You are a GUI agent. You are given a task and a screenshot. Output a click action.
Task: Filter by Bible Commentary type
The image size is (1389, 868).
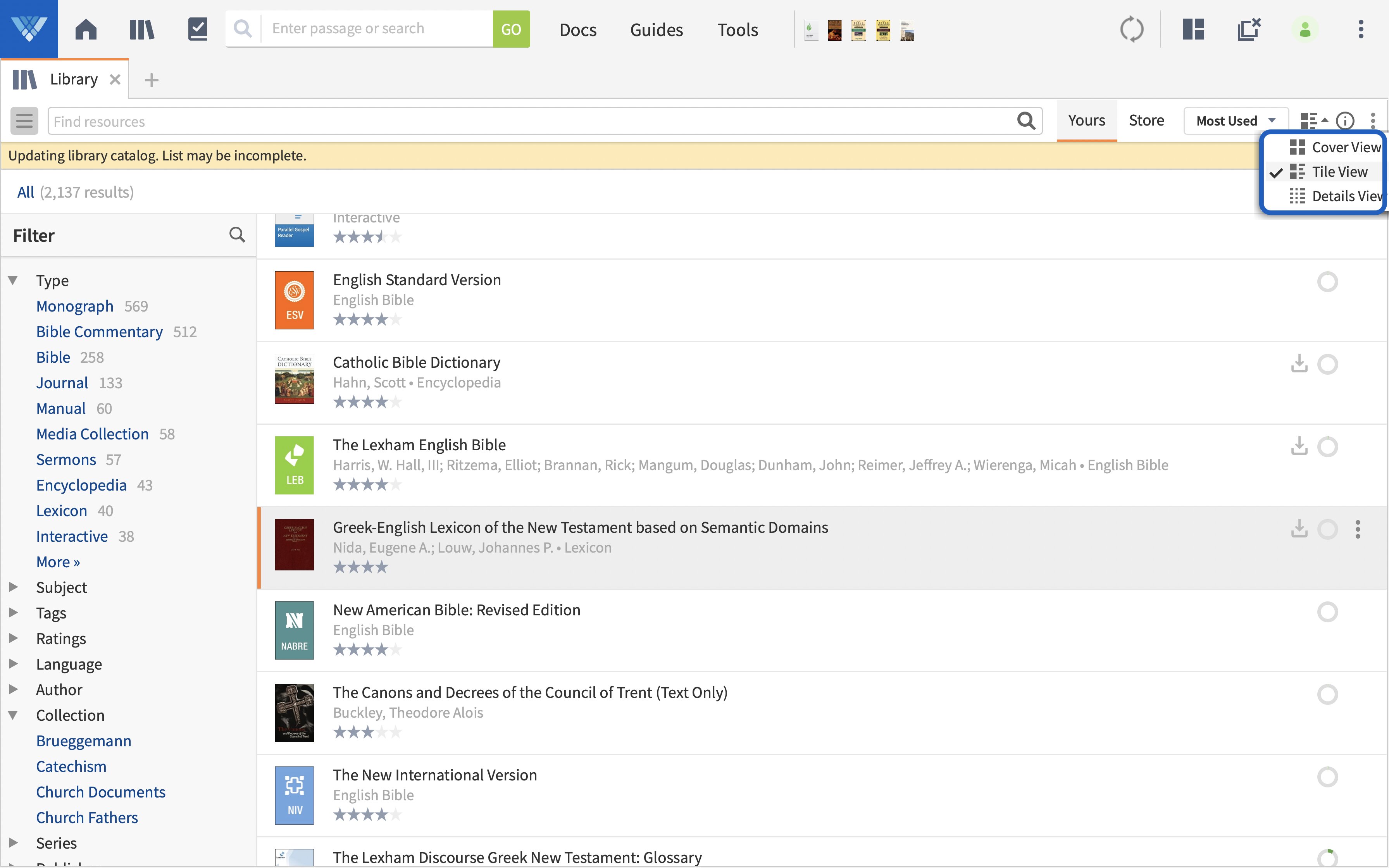[99, 332]
